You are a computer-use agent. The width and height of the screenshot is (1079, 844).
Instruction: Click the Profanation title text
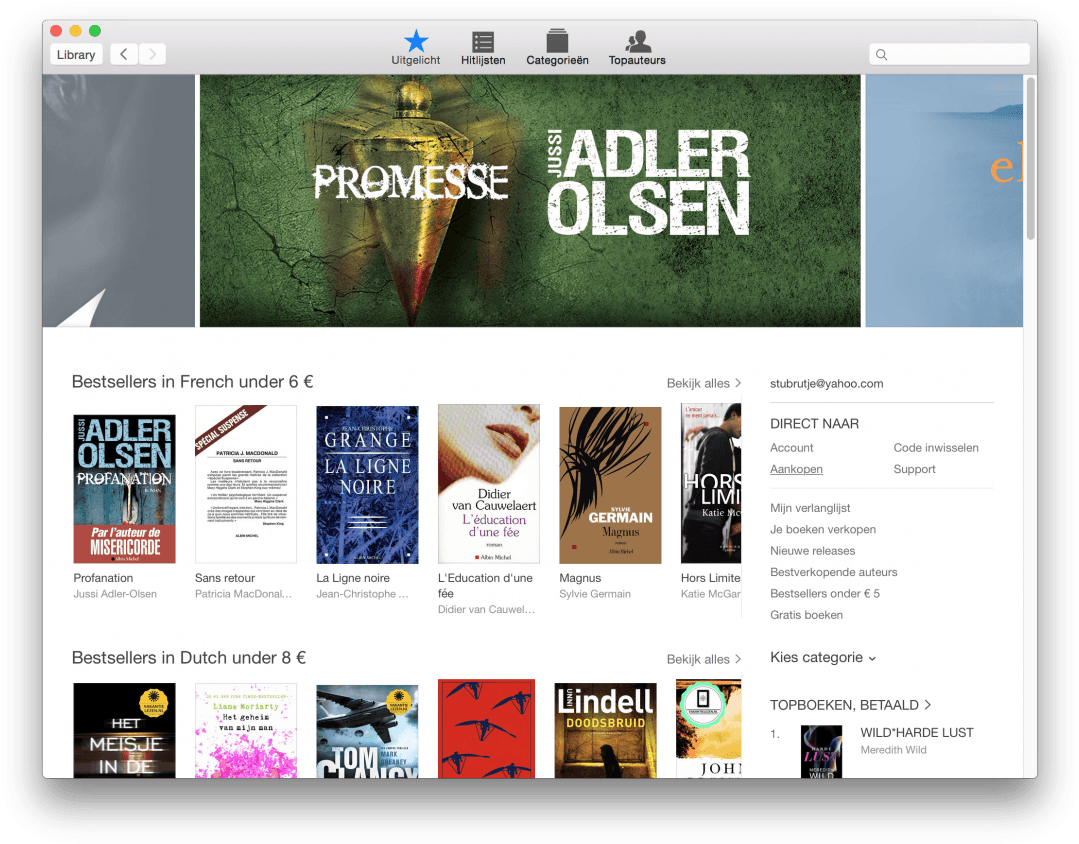(103, 578)
